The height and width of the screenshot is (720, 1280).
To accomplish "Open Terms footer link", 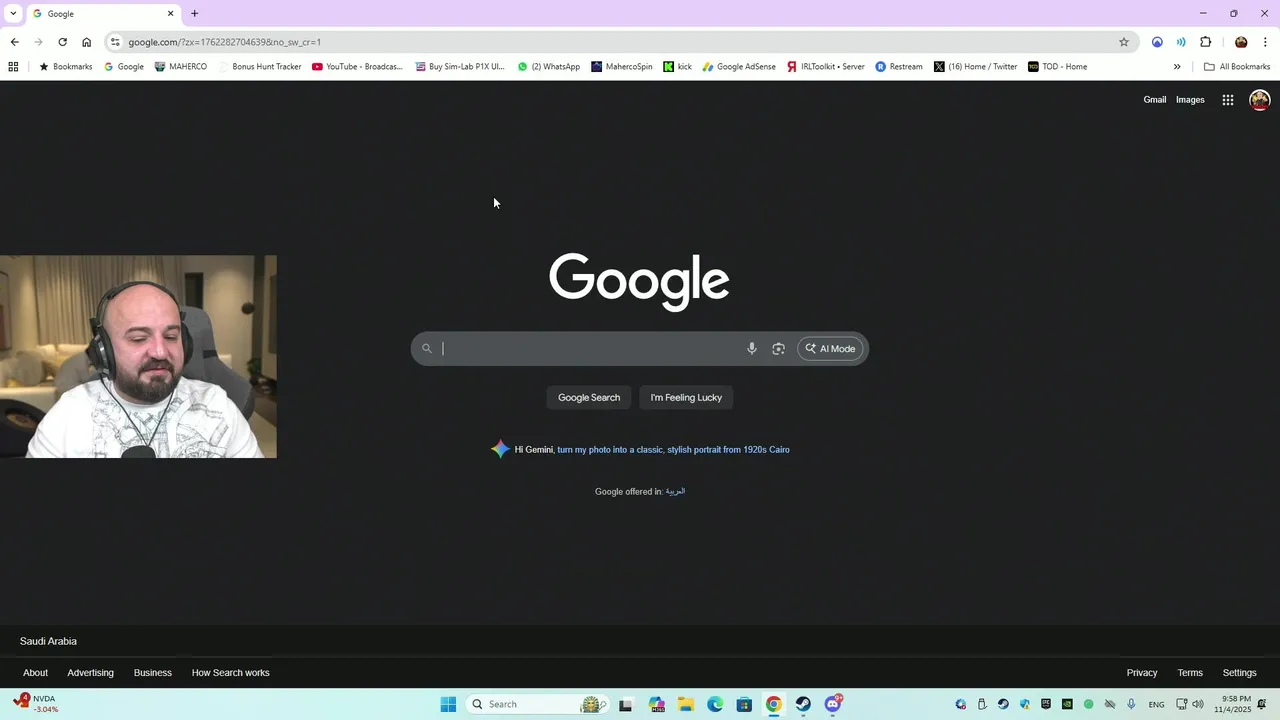I will (1190, 673).
